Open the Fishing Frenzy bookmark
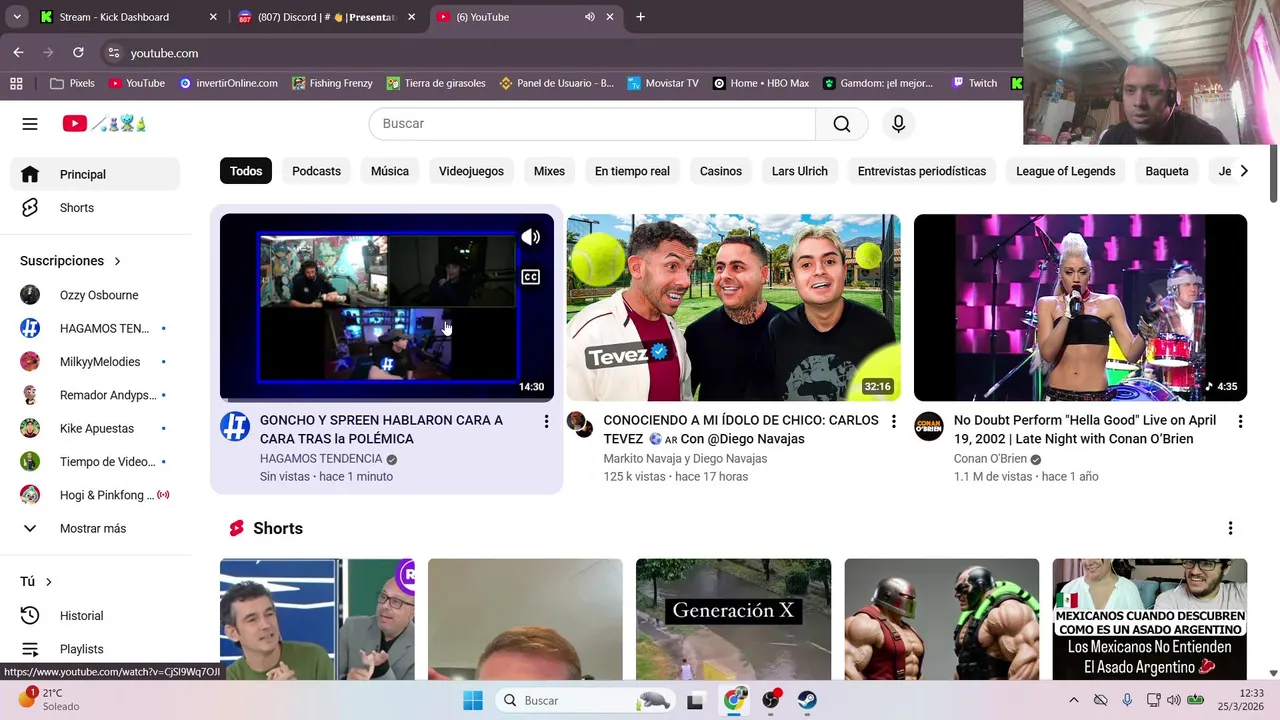1280x720 pixels. [x=332, y=83]
